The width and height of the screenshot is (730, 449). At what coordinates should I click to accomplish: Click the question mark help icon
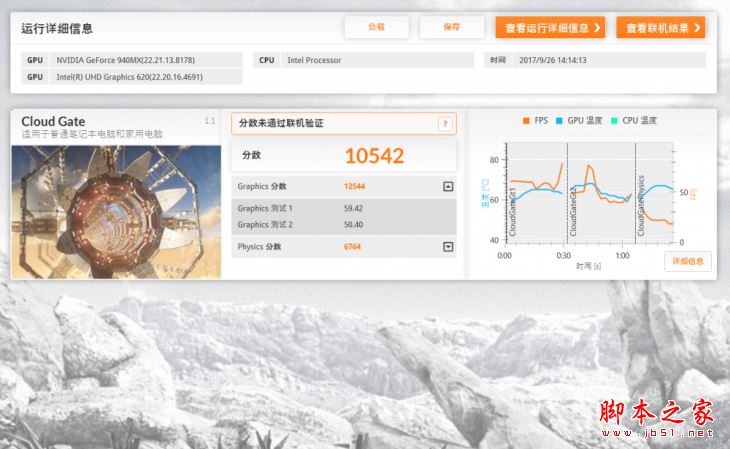(x=445, y=124)
